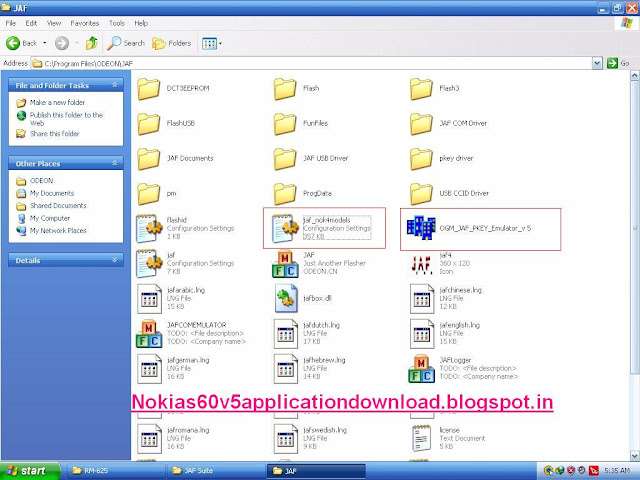Select the JAF Documents folder icon
640x480 pixels.
[148, 159]
